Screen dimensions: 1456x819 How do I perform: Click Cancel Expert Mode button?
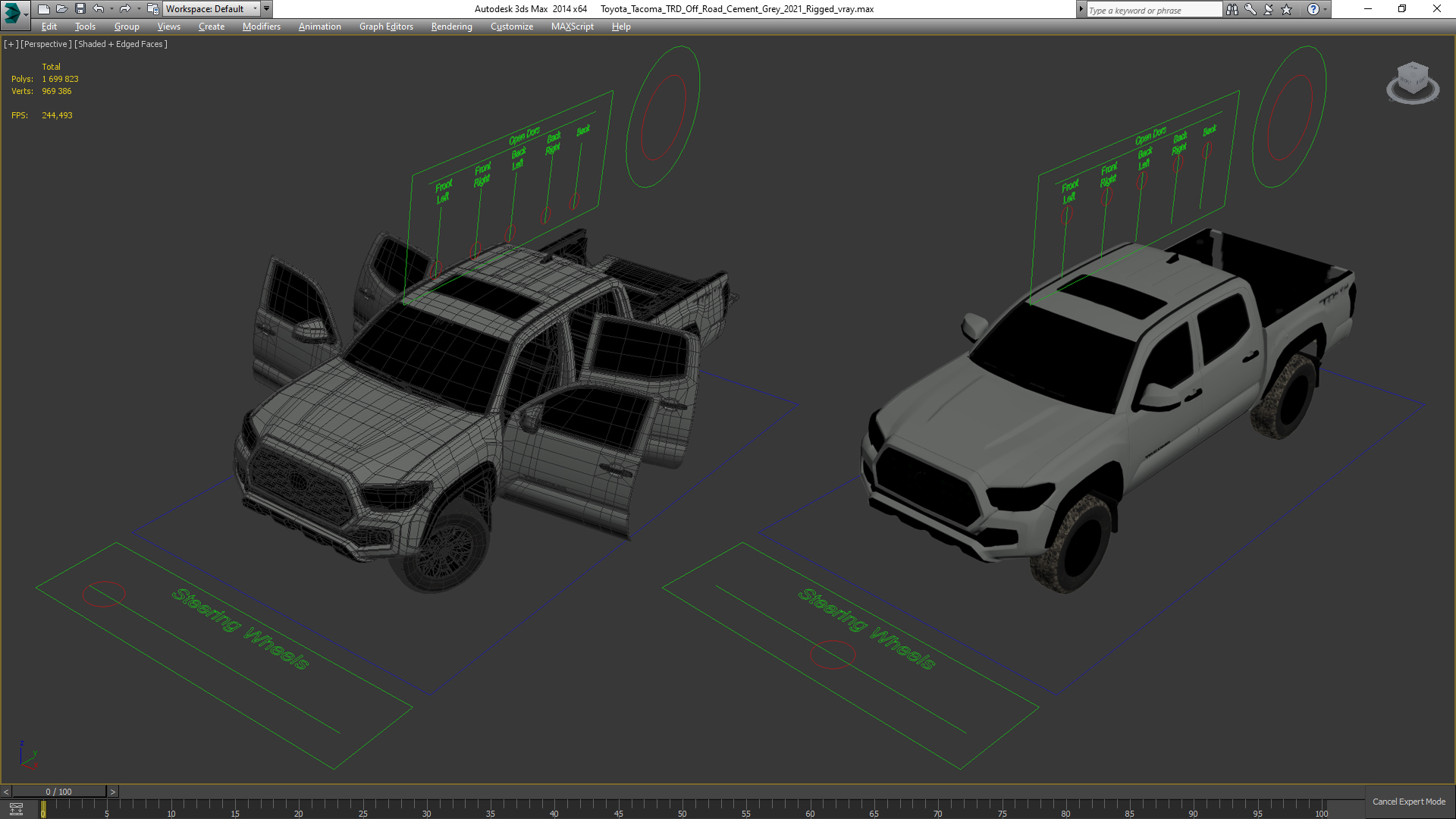pyautogui.click(x=1408, y=802)
